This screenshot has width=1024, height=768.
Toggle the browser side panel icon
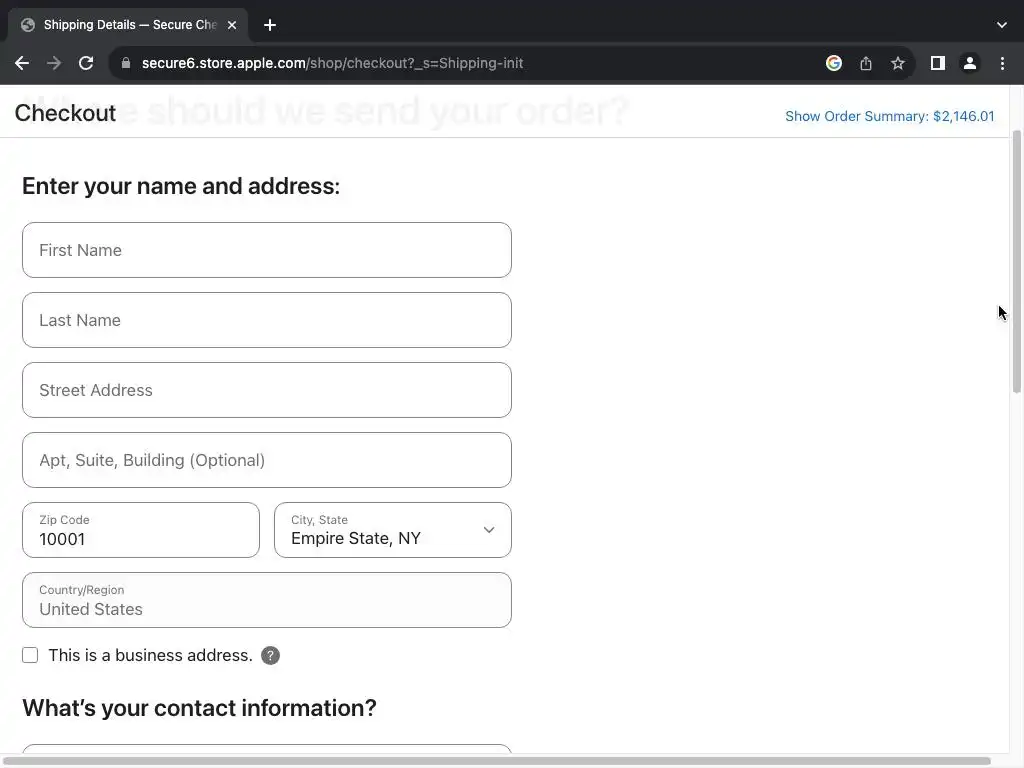pos(938,63)
